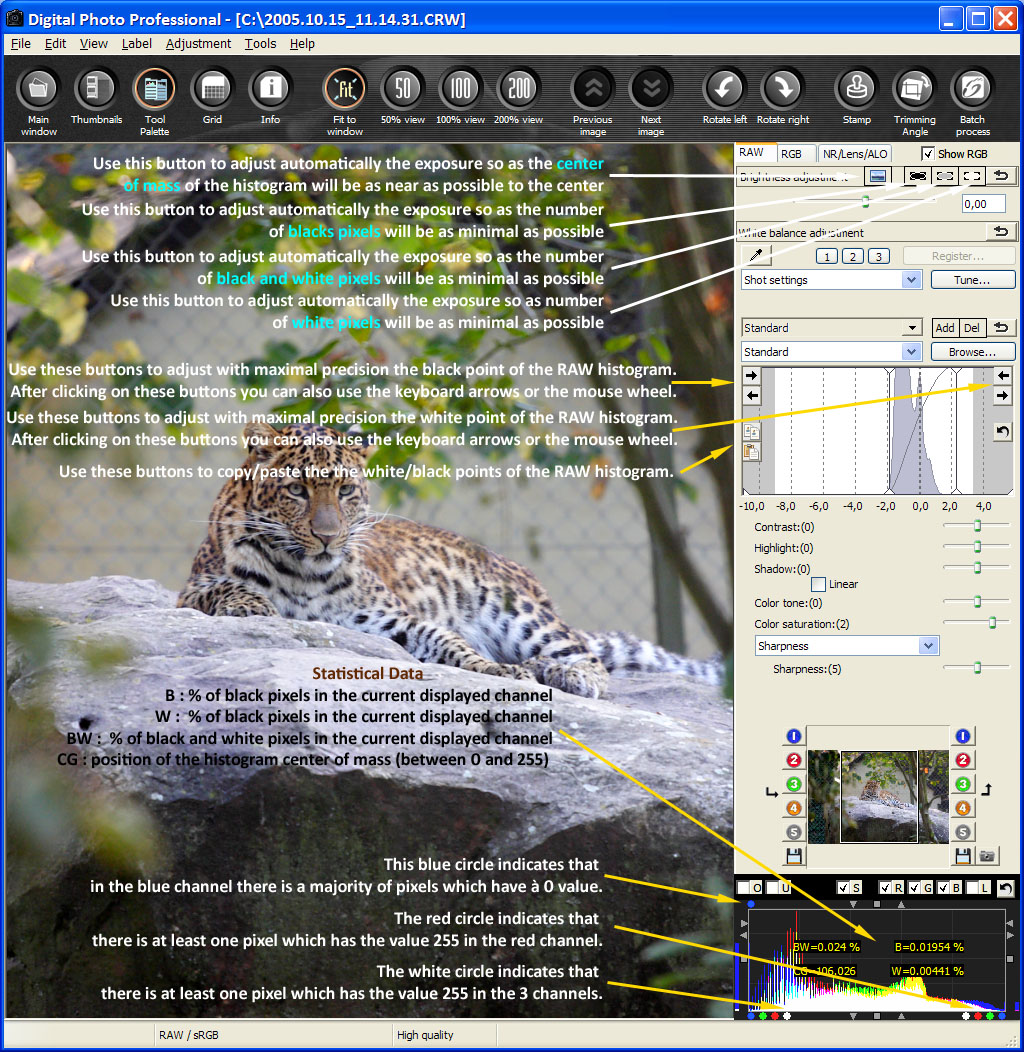This screenshot has height=1052, width=1024.
Task: Open the Adjustment menu
Action: point(199,44)
